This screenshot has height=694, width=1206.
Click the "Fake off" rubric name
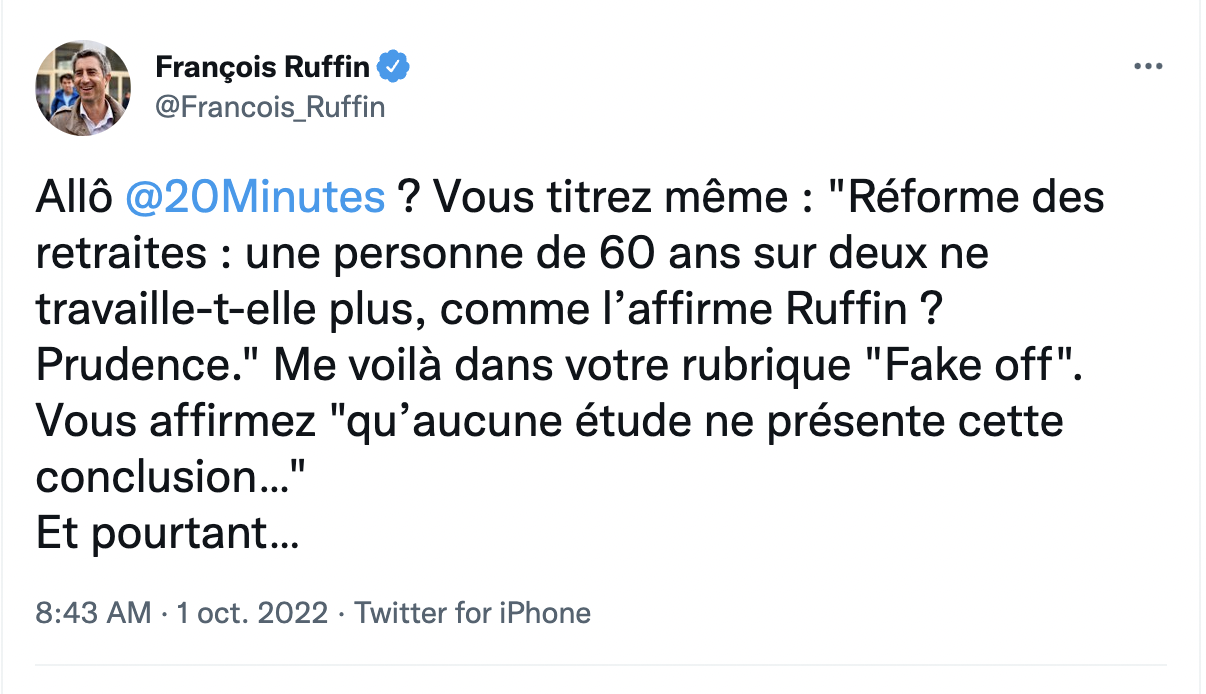click(x=970, y=365)
